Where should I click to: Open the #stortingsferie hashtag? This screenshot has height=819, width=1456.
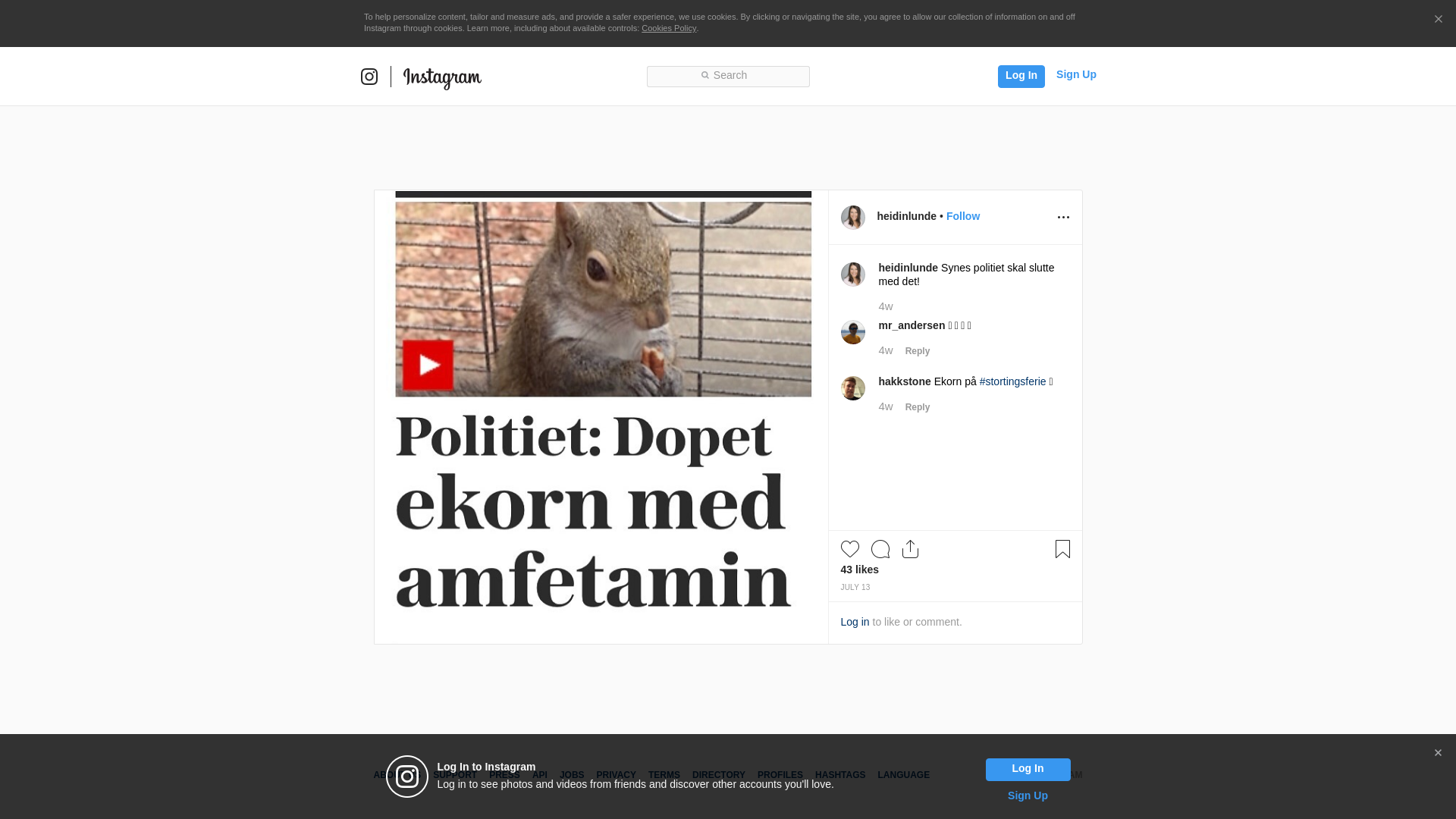tap(1012, 381)
